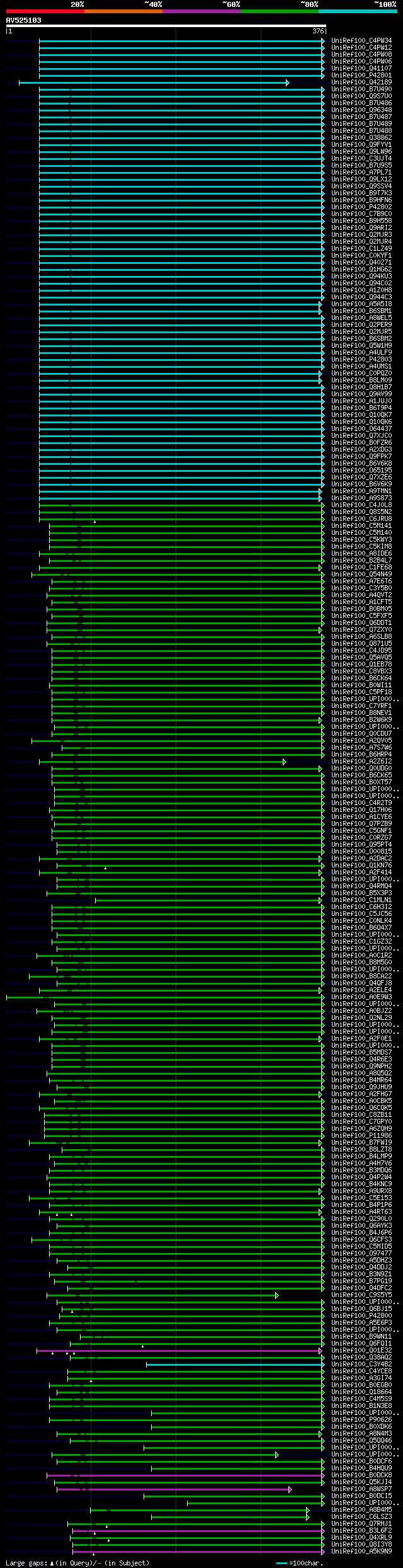Click label UniRef100_B2B4L7

click(361, 561)
